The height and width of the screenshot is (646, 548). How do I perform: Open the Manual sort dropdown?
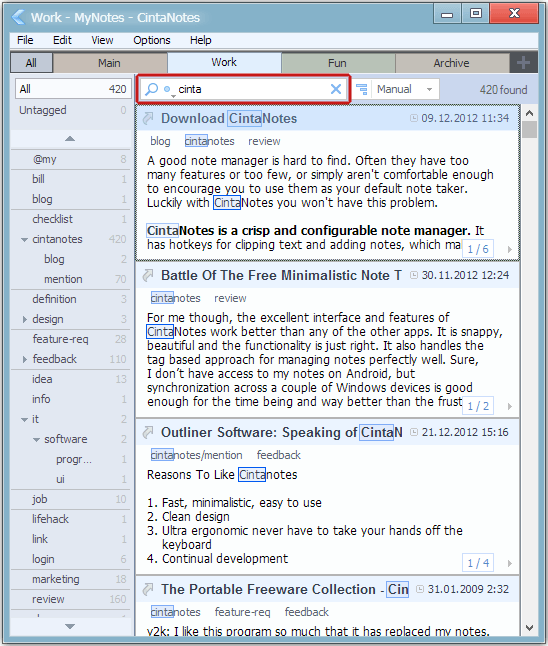(x=405, y=89)
